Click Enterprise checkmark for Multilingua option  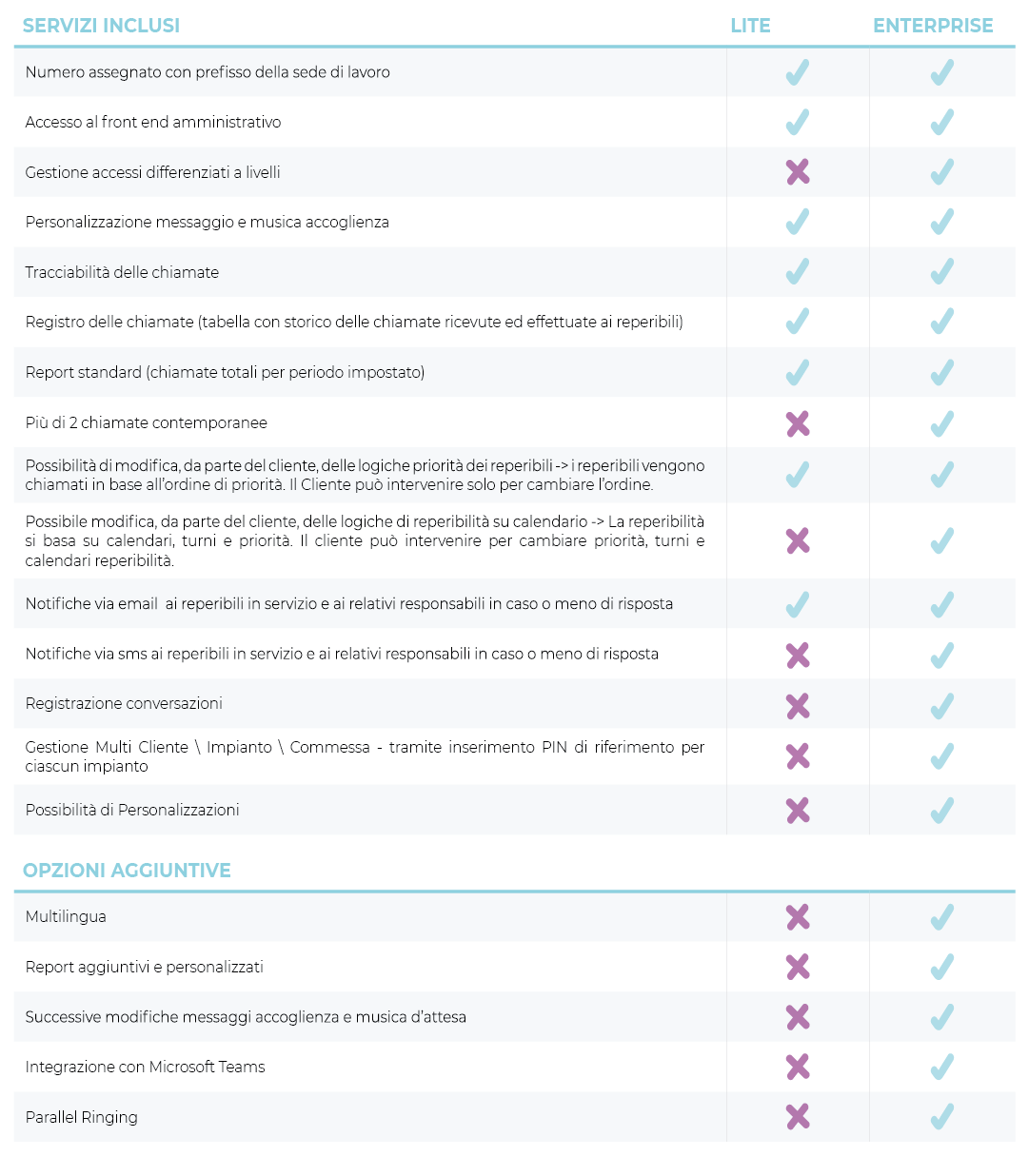click(941, 917)
